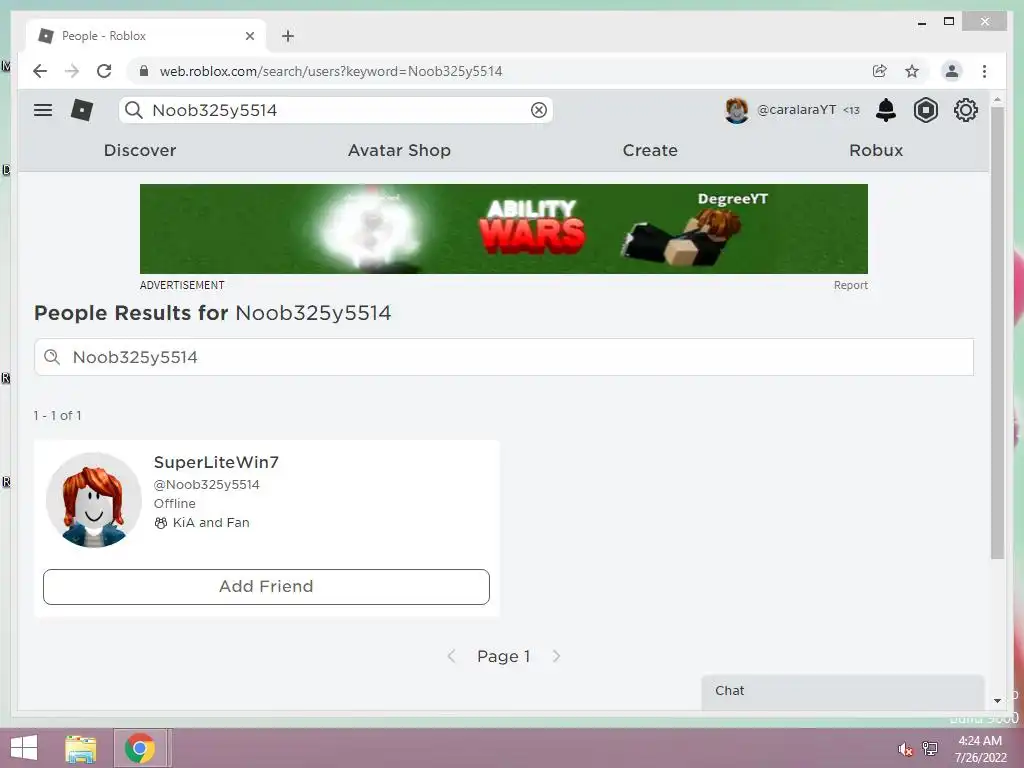Go back with browser back arrow
1024x768 pixels.
pyautogui.click(x=40, y=71)
